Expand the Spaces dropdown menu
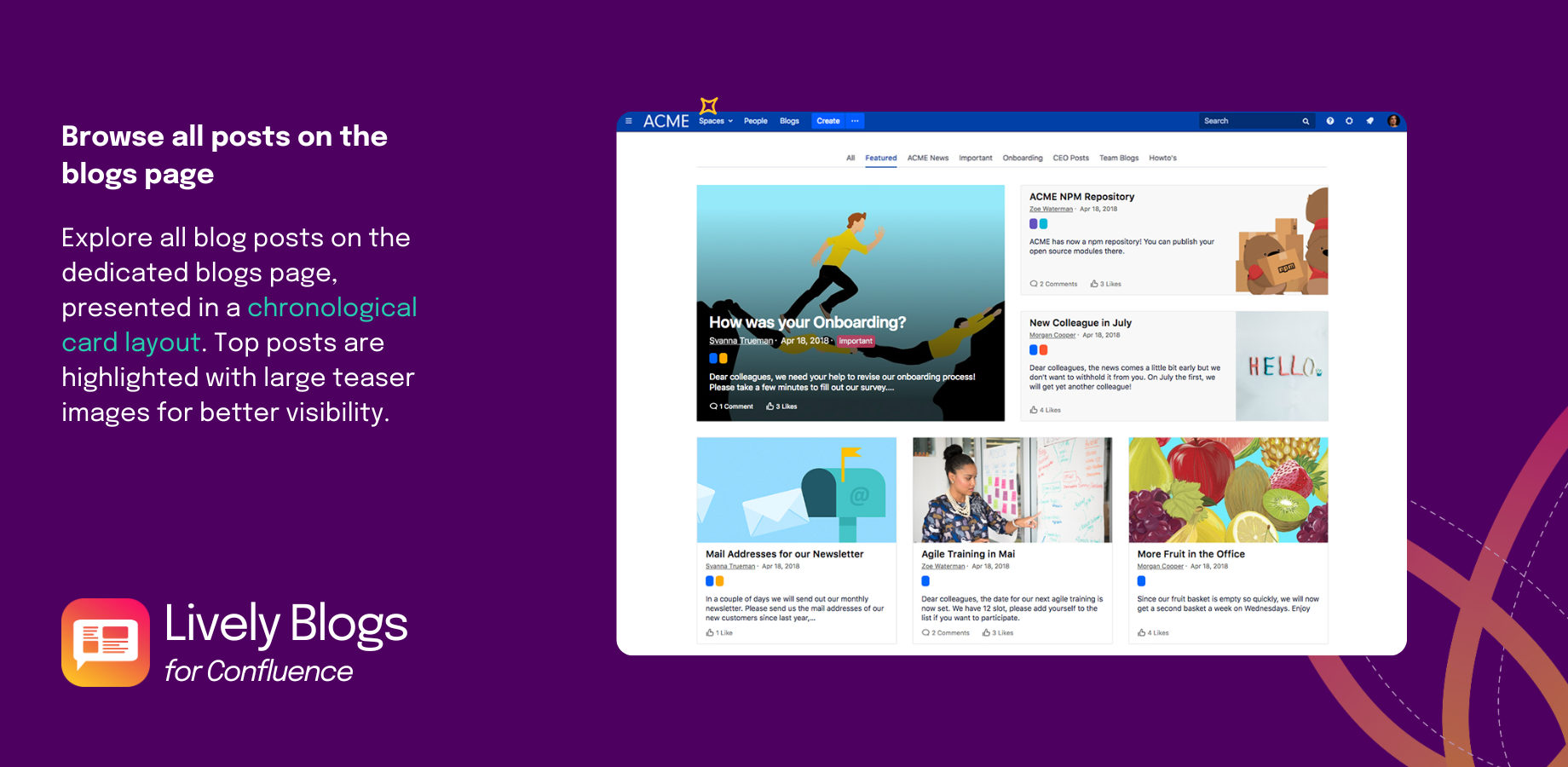 pyautogui.click(x=716, y=121)
